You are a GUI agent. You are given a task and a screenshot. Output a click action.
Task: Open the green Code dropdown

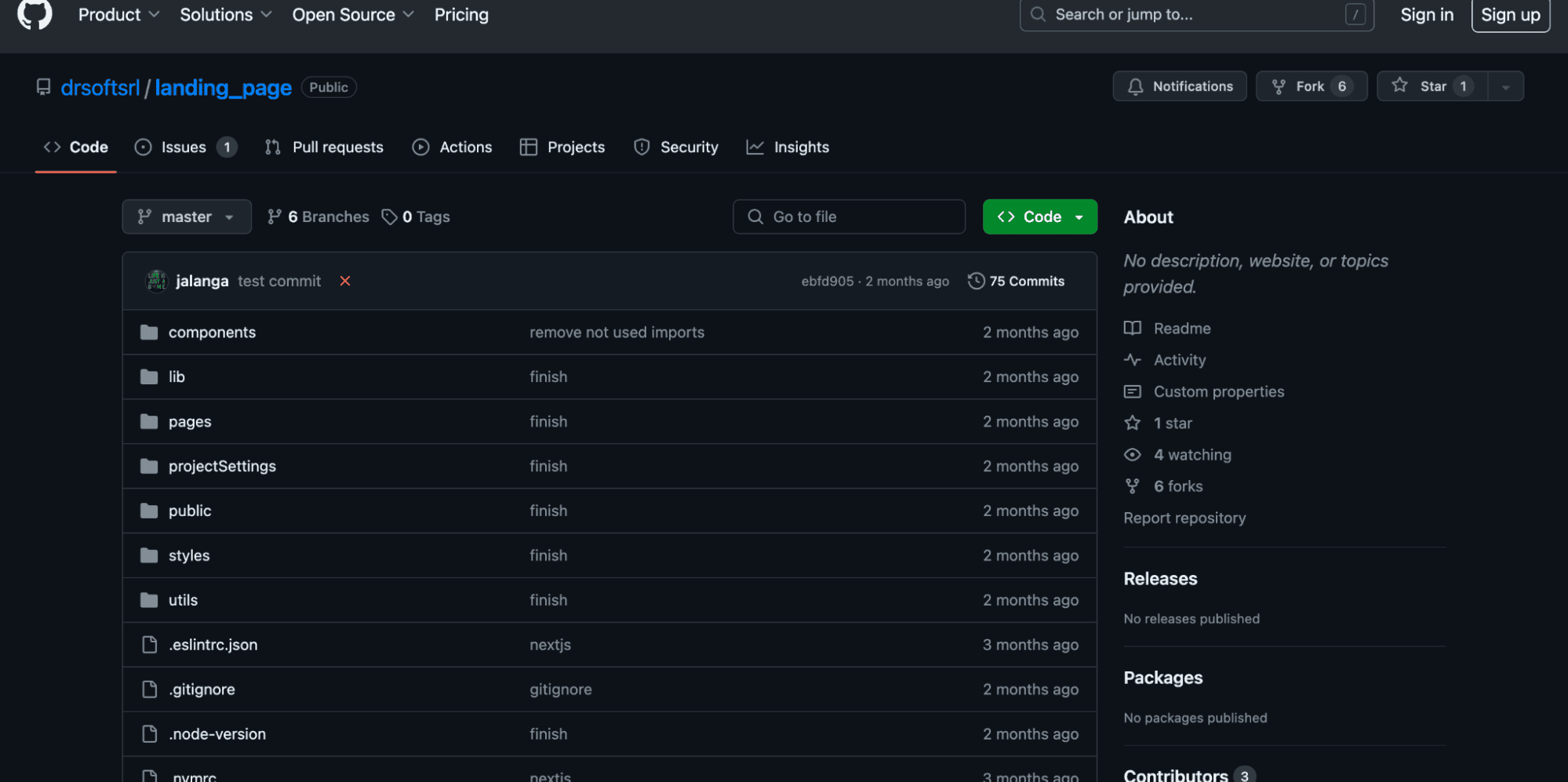tap(1039, 216)
